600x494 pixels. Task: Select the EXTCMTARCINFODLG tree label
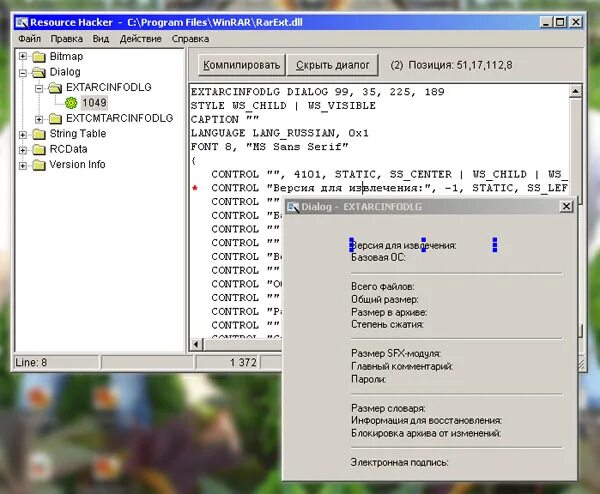[x=119, y=118]
